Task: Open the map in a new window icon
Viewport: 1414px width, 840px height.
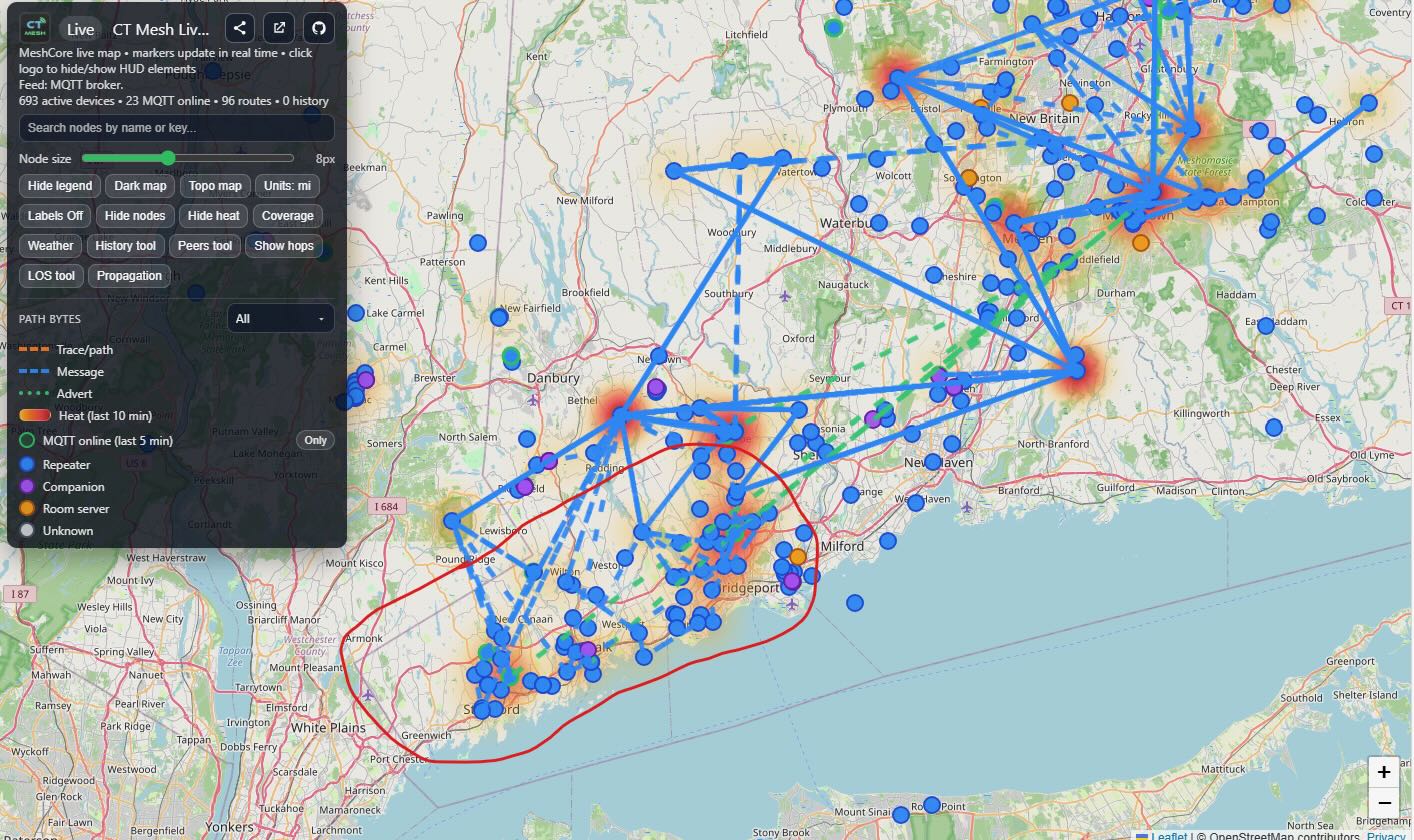Action: point(279,29)
